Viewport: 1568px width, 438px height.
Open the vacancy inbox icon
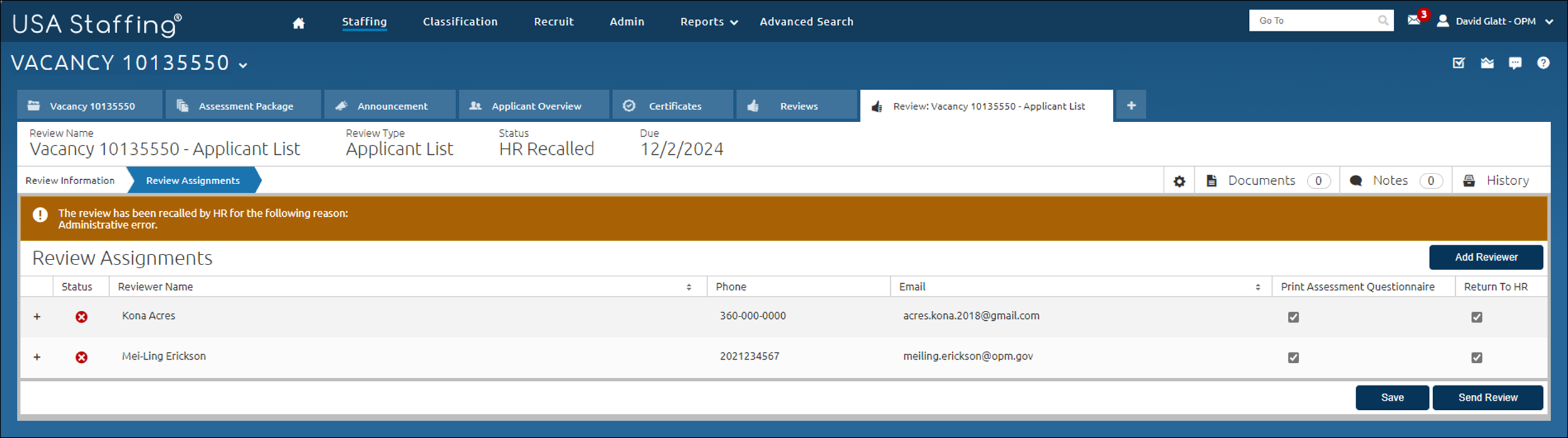pyautogui.click(x=1487, y=63)
